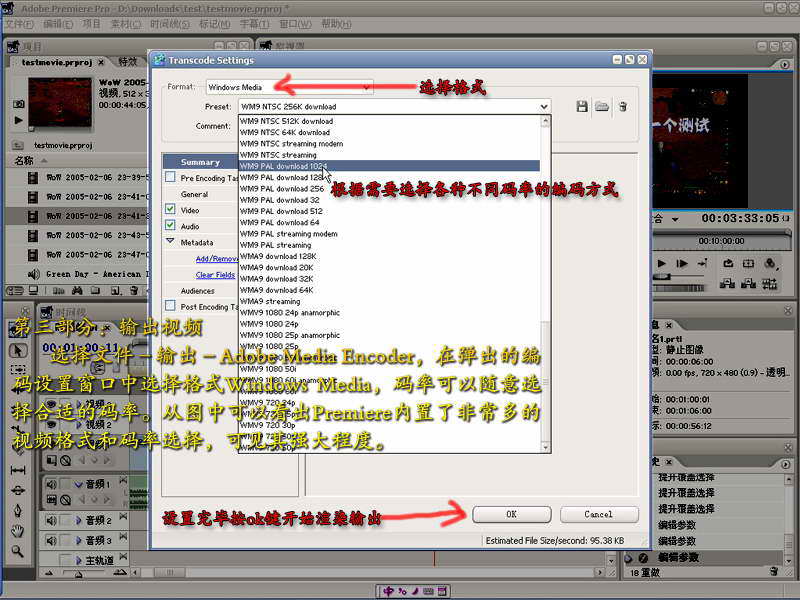
Task: Click the Output icon in monitor controls
Action: point(770,263)
